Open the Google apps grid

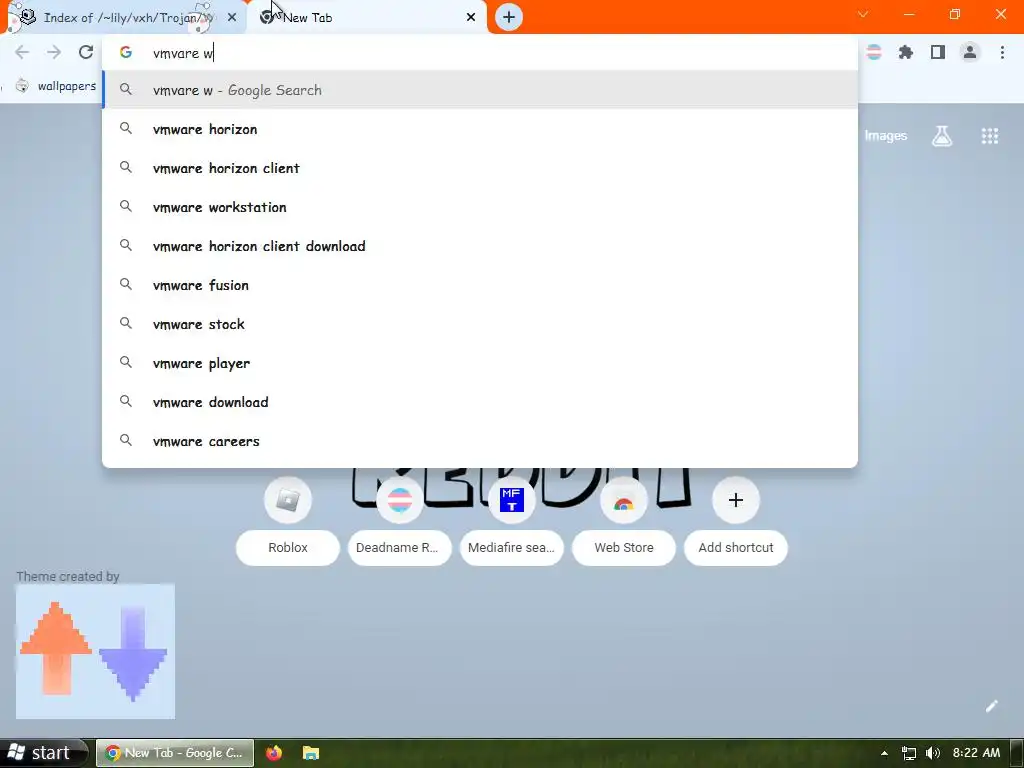coord(989,136)
